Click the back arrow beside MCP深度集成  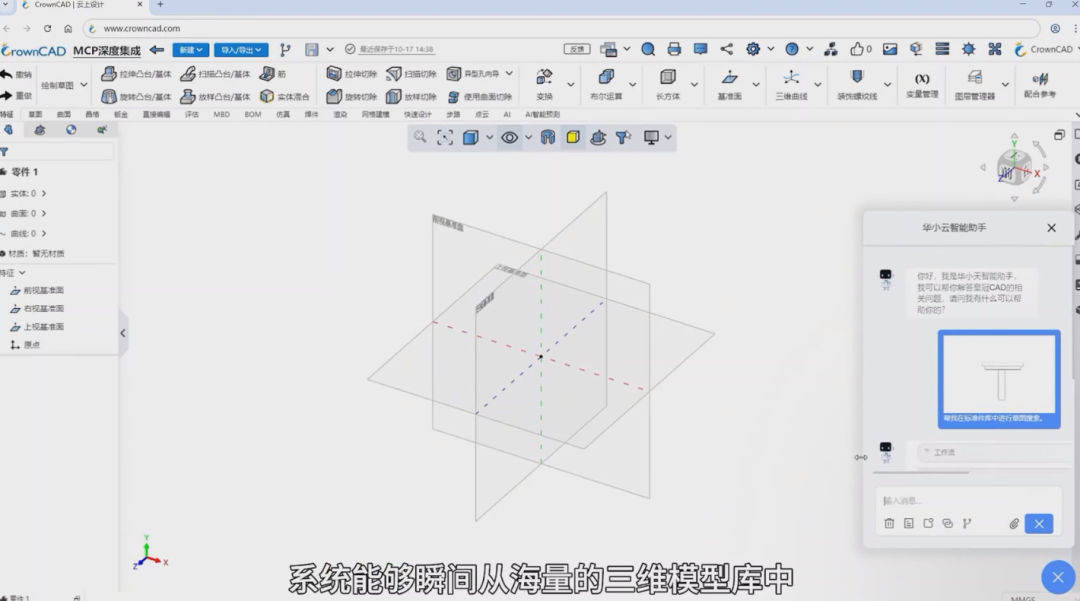click(156, 50)
